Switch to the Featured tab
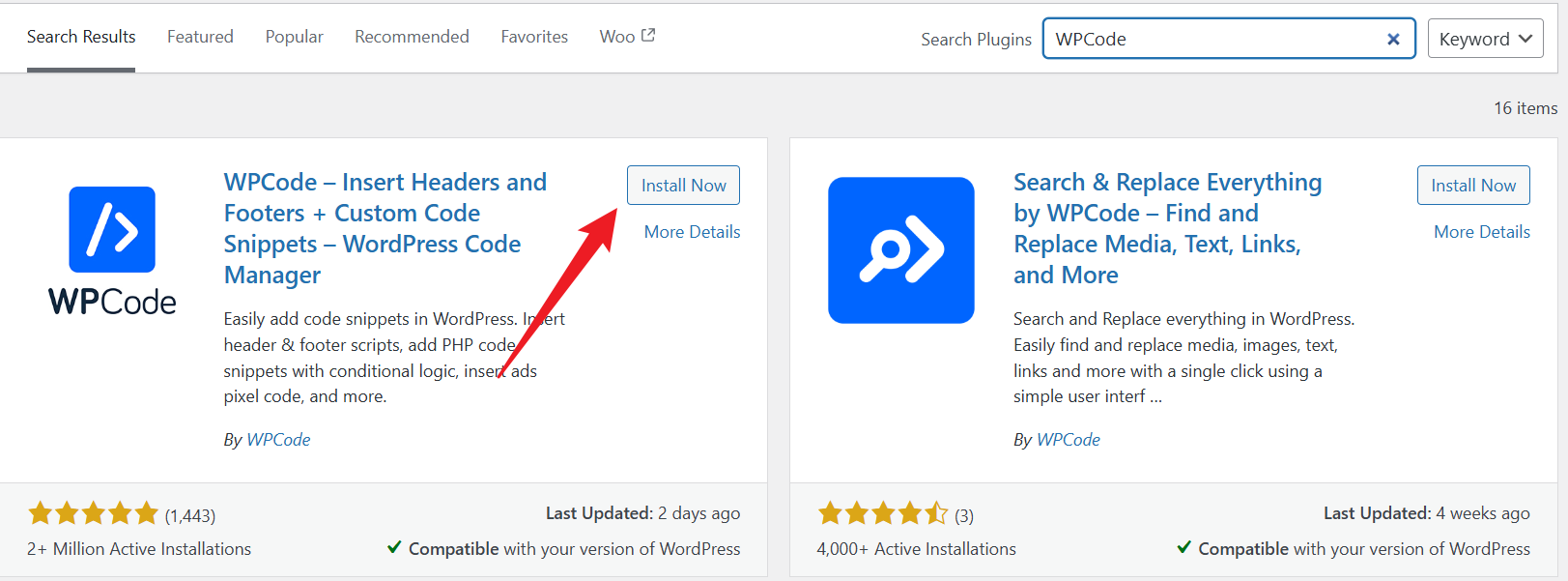Screen dimensions: 1568x581 pos(200,37)
